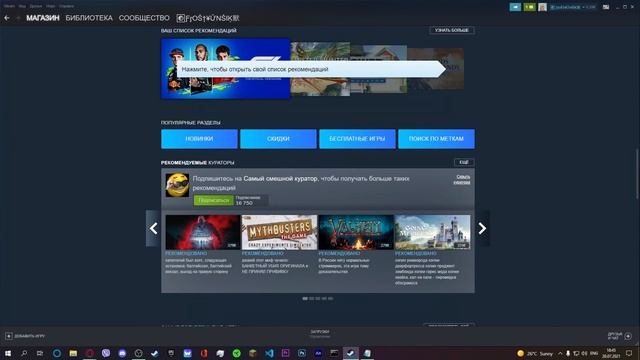The height and width of the screenshot is (360, 640).
Task: Open the СООБЩЕСТВО community tab
Action: 144,18
